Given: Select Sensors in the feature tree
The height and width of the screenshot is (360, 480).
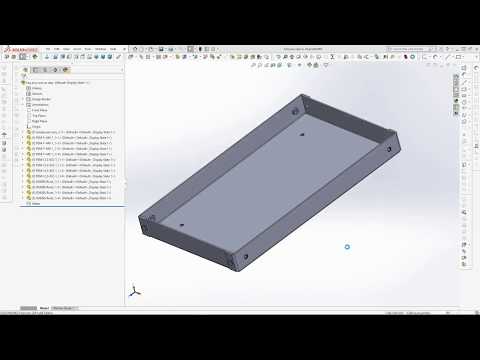Looking at the screenshot, I should tap(34, 94).
